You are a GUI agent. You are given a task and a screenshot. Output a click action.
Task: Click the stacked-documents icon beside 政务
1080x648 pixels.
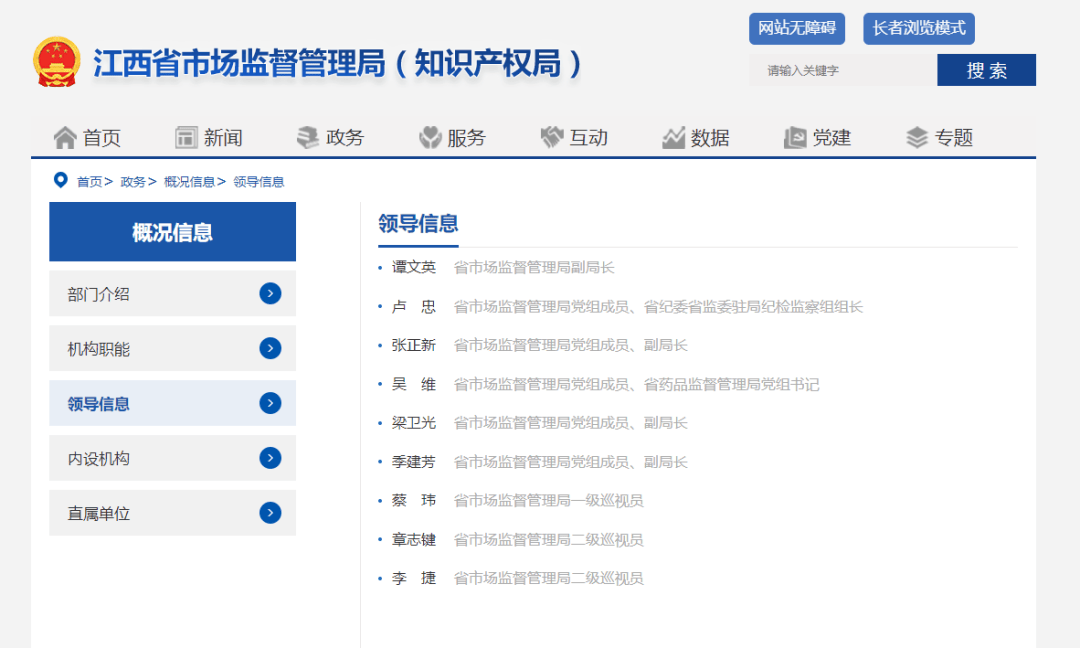coord(308,138)
